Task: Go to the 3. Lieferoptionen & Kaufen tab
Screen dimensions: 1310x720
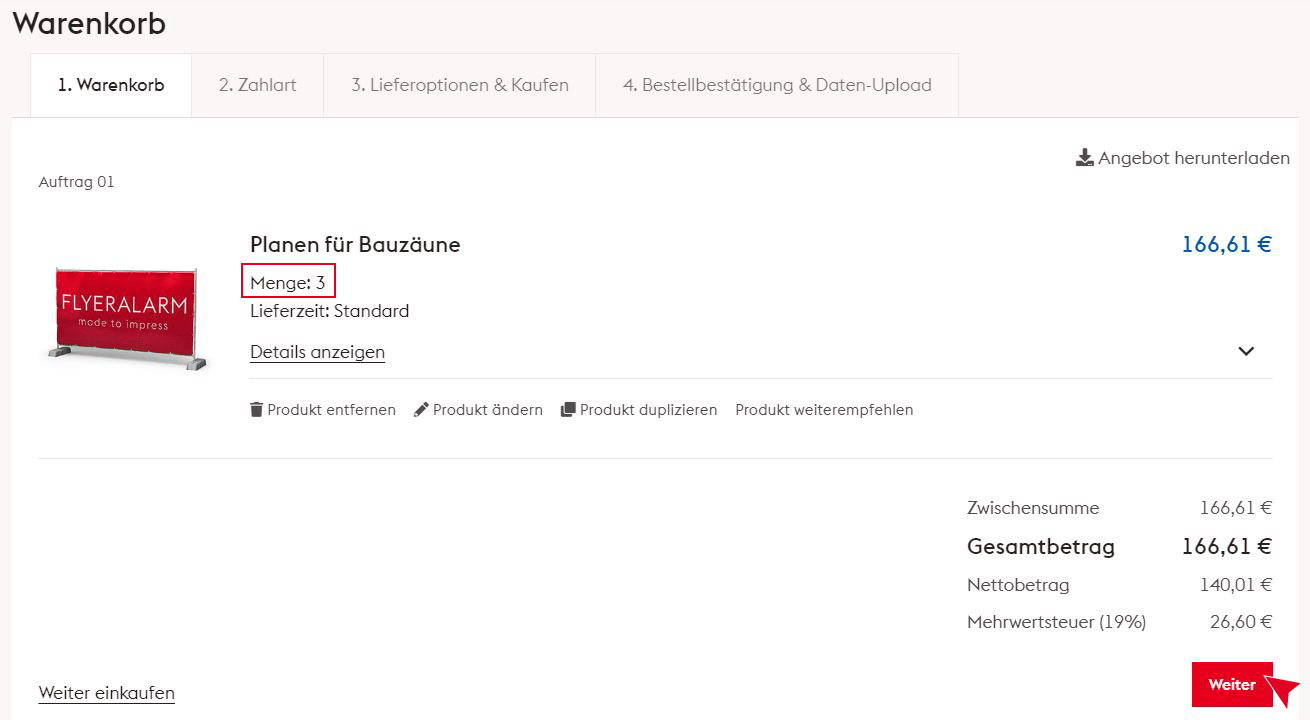Action: coord(460,85)
